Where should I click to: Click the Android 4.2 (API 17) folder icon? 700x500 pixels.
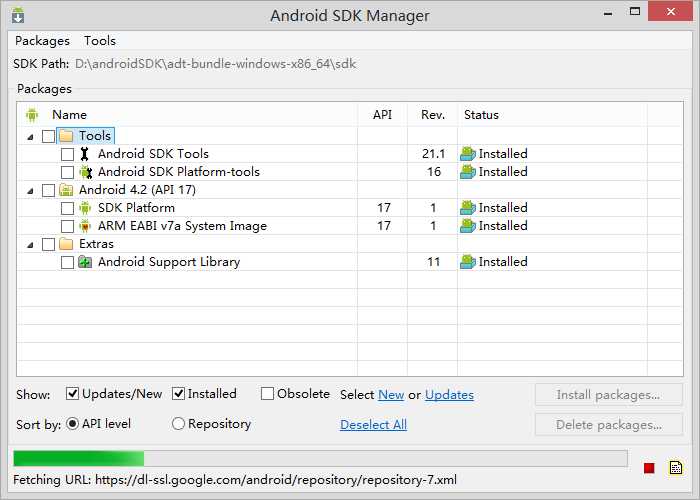tap(66, 190)
